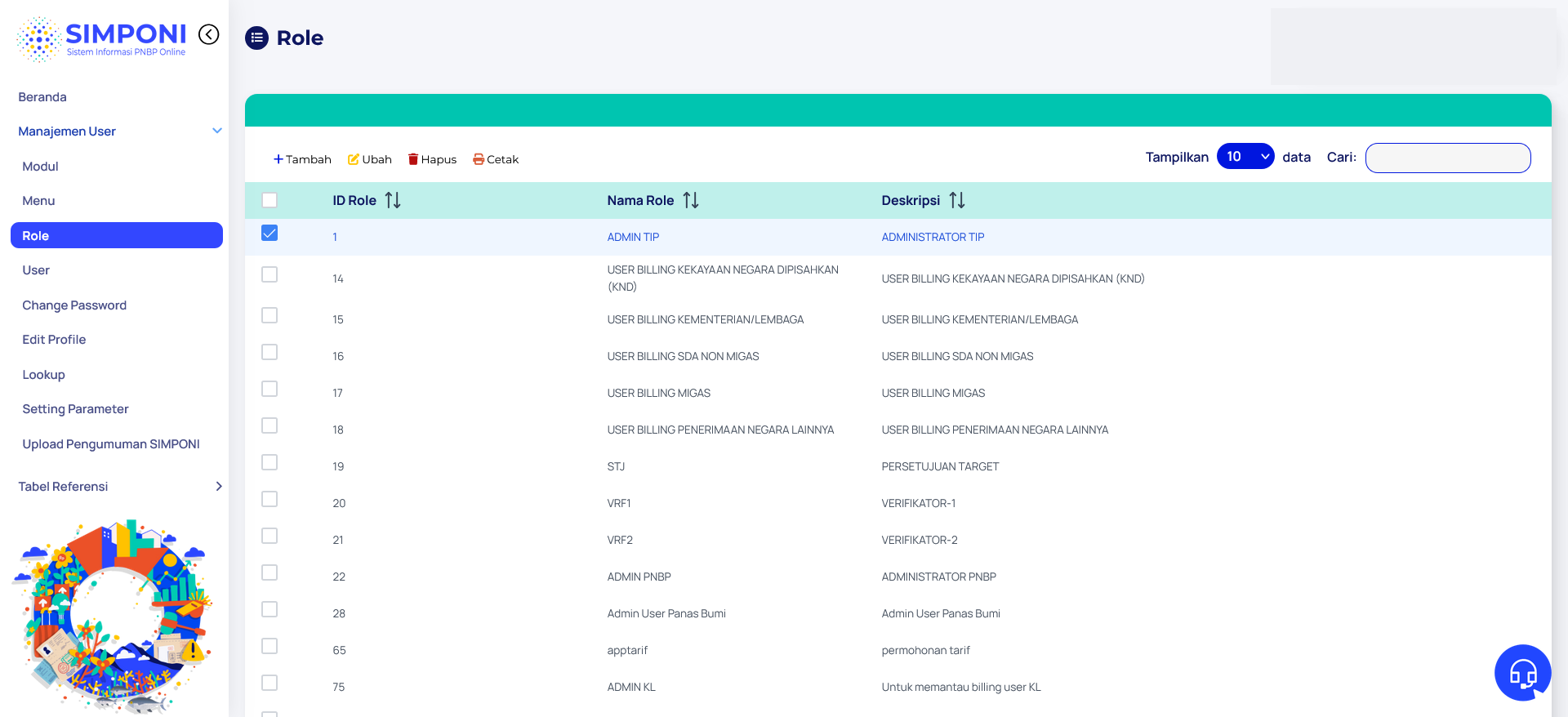Click the sidebar collapse arrow icon
This screenshot has height=717, width=1568.
click(209, 34)
